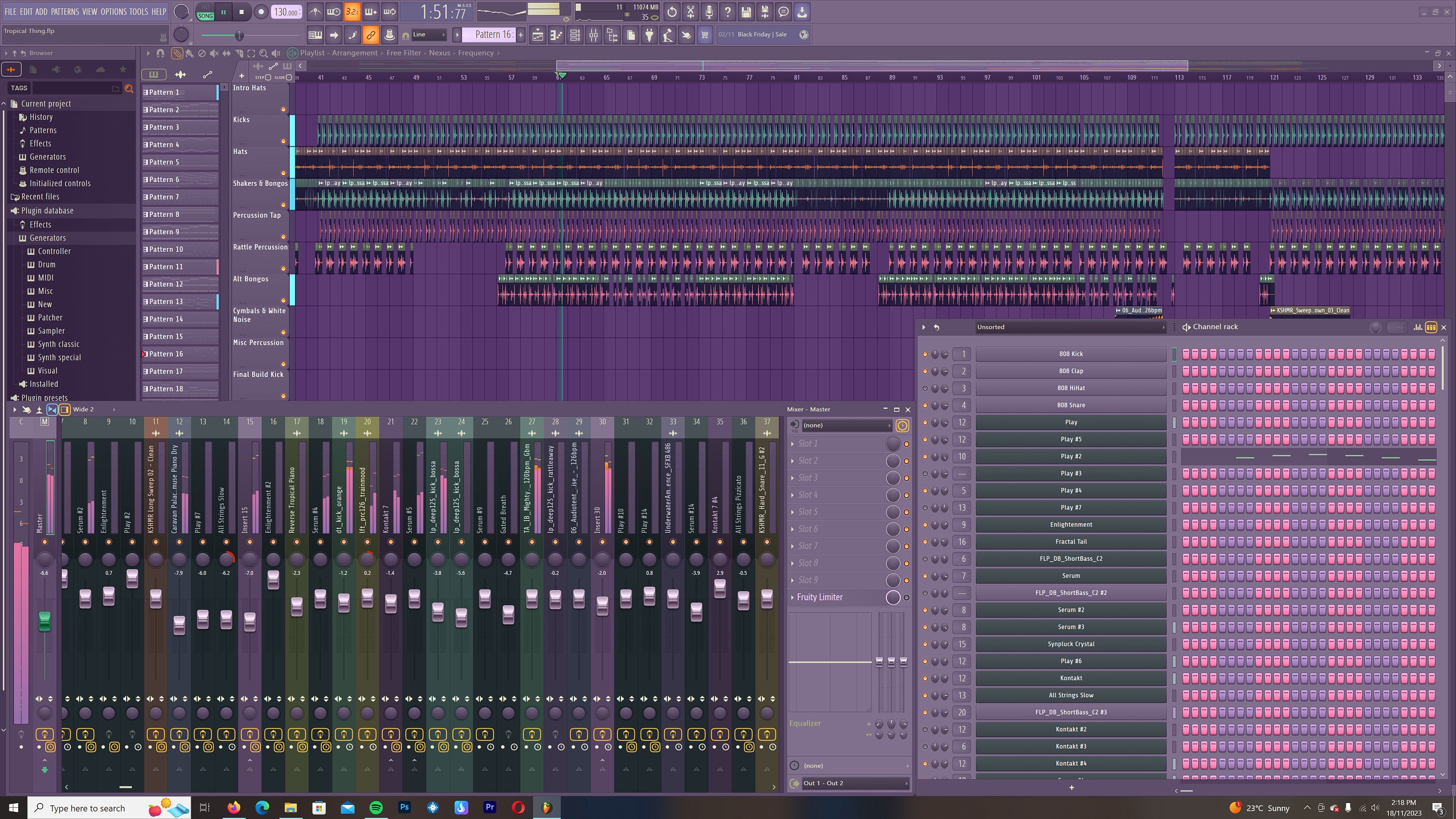
Task: Switch playback to SONG mode
Action: (205, 16)
